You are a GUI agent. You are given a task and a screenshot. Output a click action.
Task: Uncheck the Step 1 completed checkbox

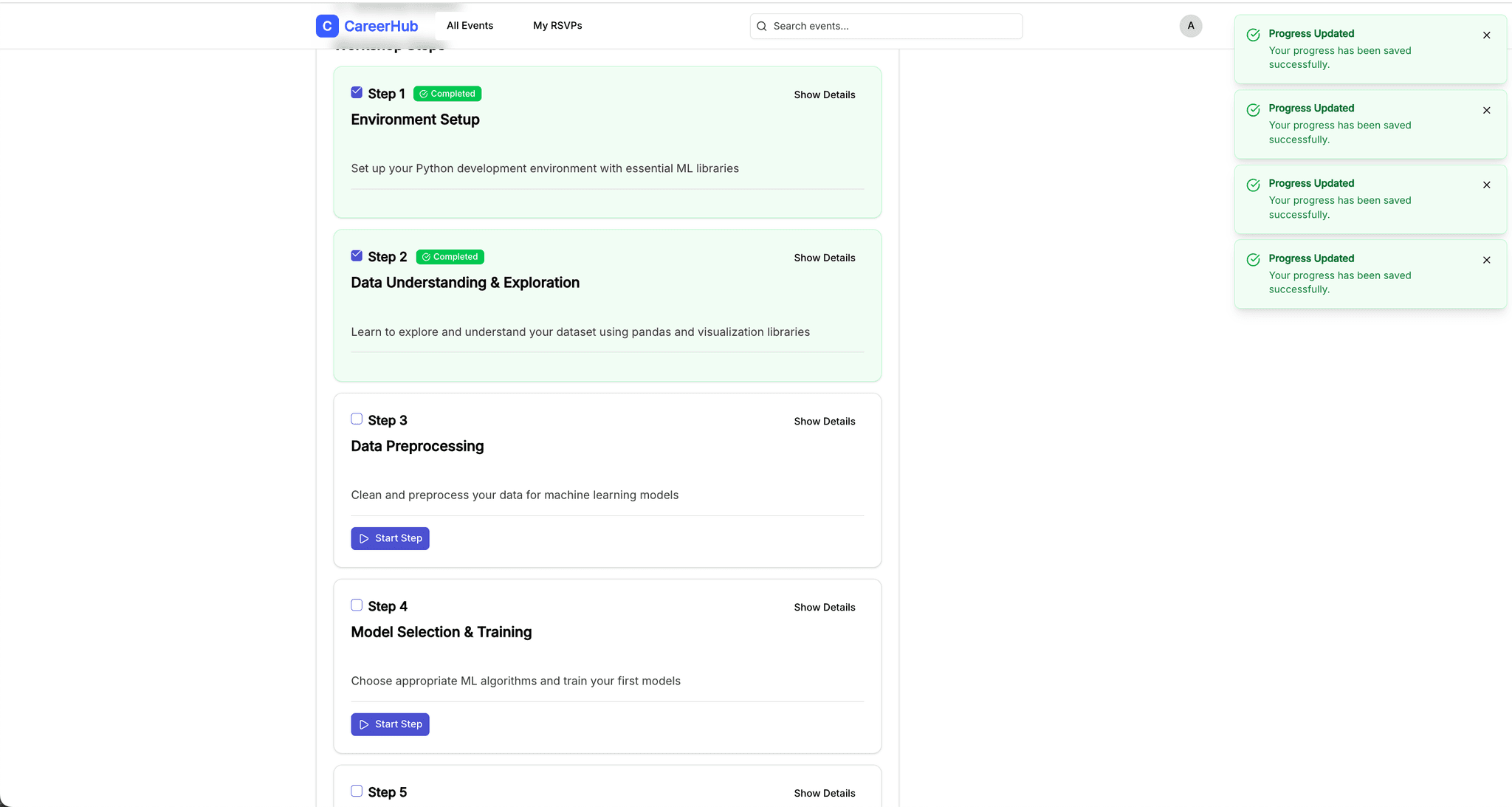[x=357, y=92]
